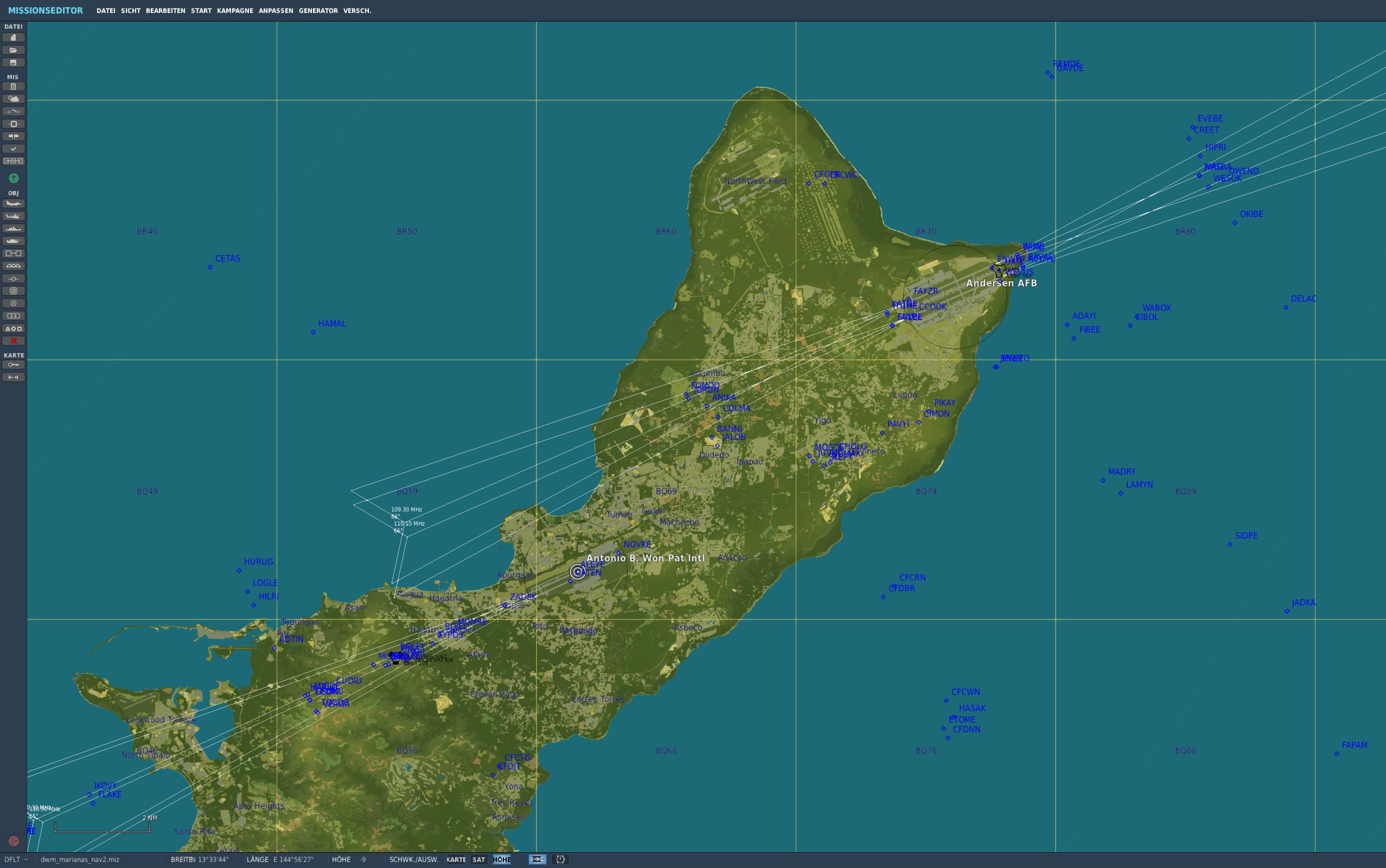Switch map mode to SAT
This screenshot has width=1386, height=868.
coord(478,859)
